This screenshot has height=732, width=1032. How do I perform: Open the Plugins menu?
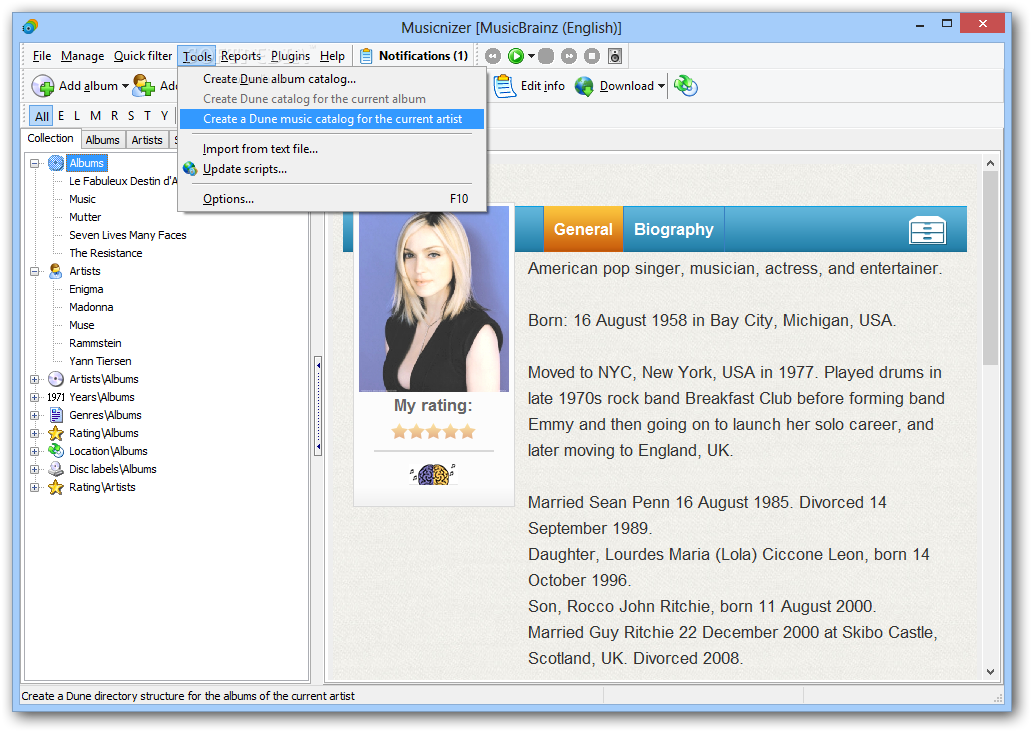[x=290, y=56]
